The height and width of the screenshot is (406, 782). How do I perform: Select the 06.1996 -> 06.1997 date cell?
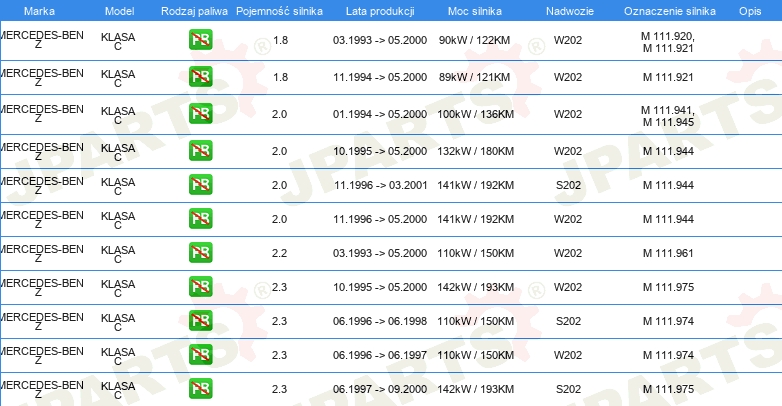pos(380,355)
